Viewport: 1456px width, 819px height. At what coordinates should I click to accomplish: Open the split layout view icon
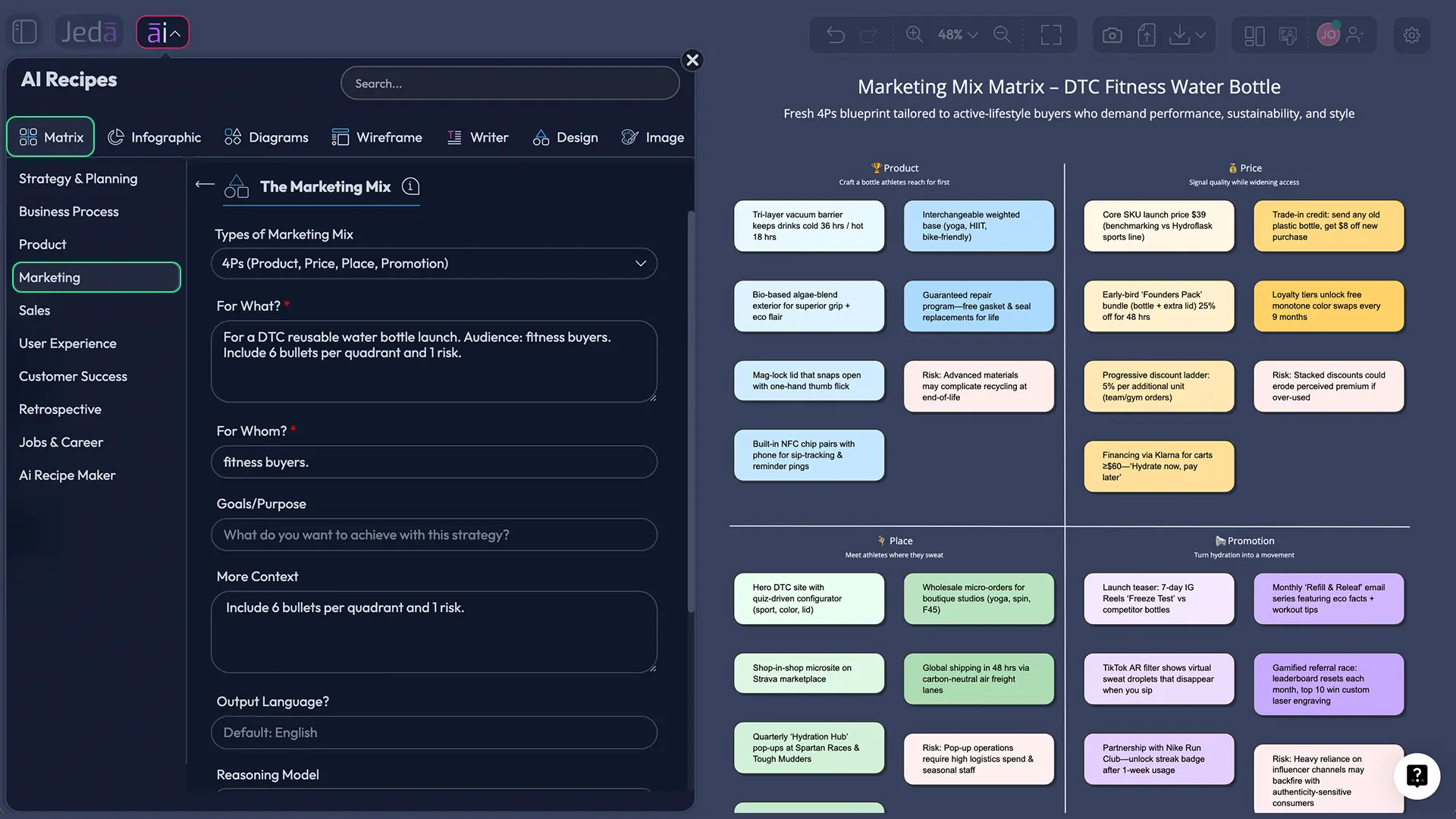[1254, 35]
